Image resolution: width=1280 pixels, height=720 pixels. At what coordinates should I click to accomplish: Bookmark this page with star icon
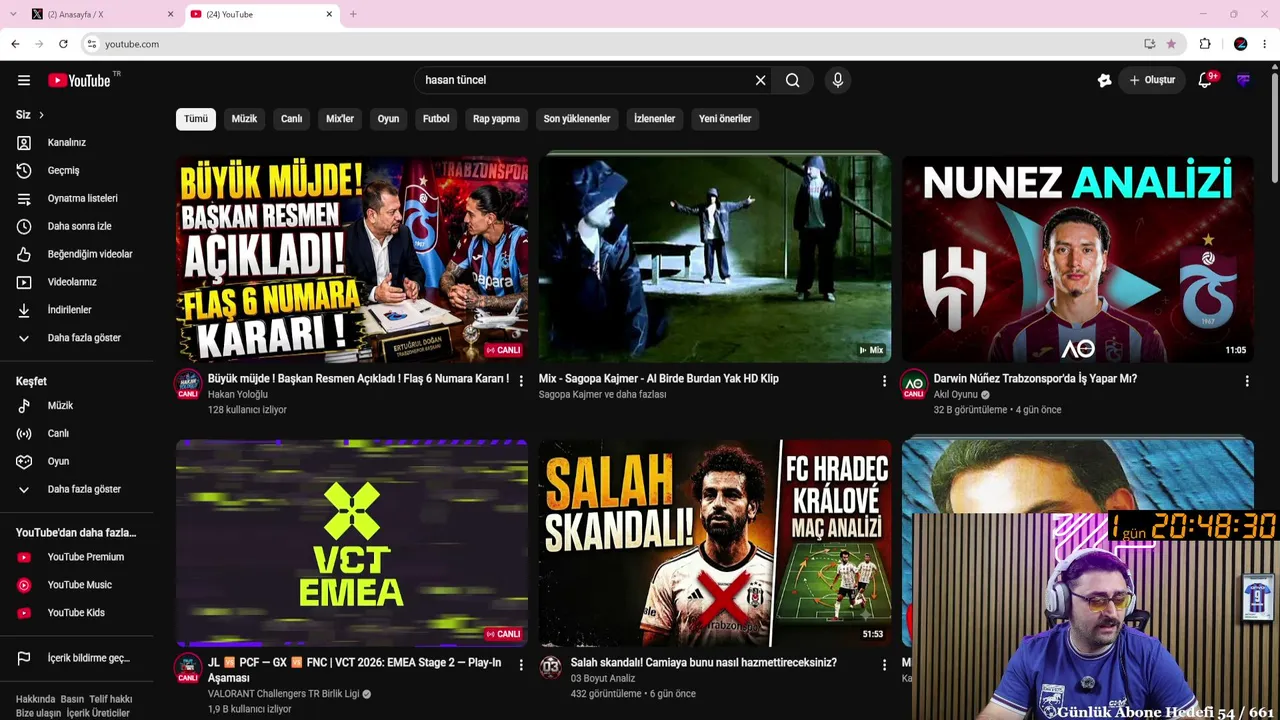pyautogui.click(x=1171, y=44)
